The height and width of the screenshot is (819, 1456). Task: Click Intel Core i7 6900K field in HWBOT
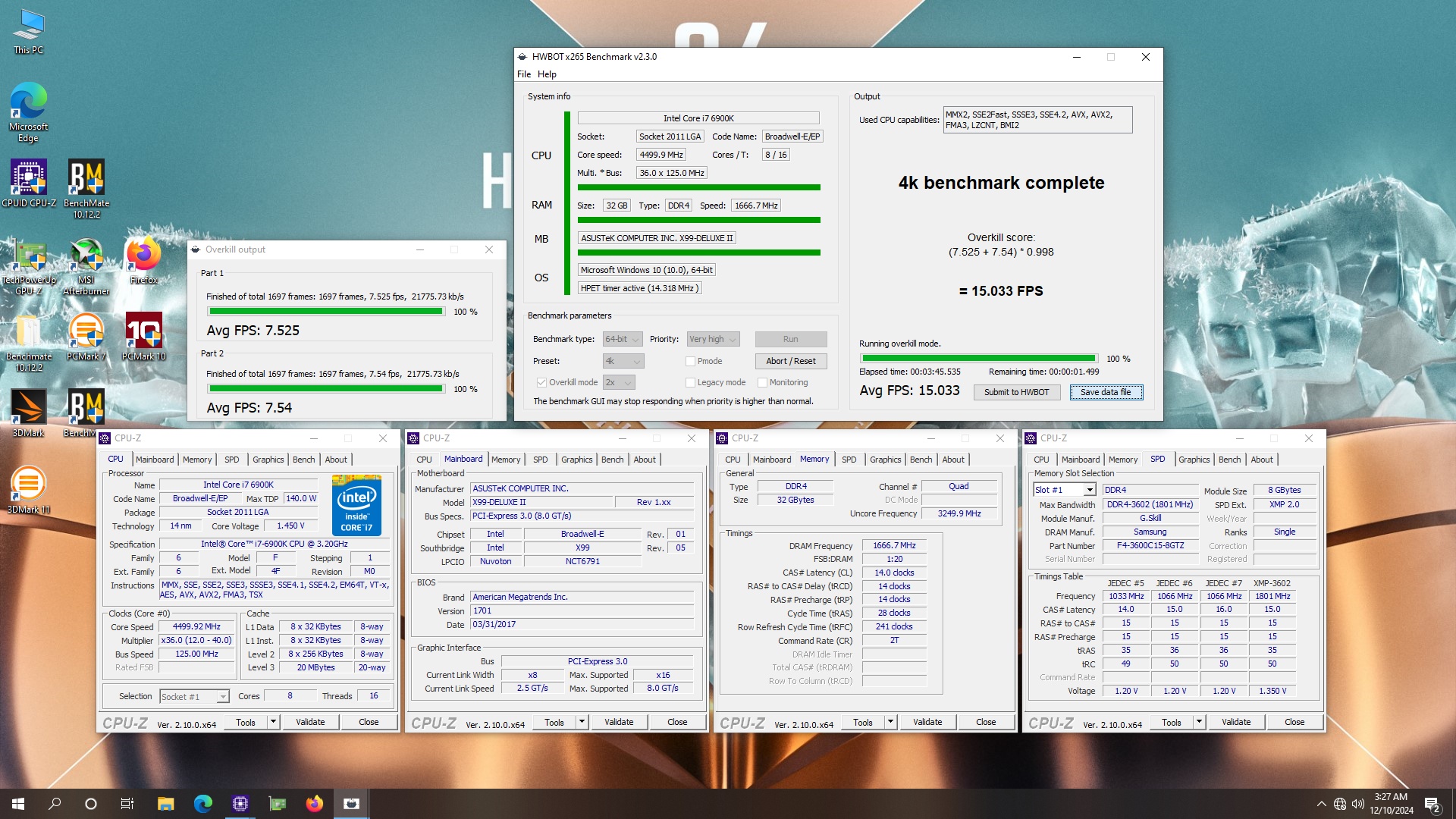[x=698, y=118]
